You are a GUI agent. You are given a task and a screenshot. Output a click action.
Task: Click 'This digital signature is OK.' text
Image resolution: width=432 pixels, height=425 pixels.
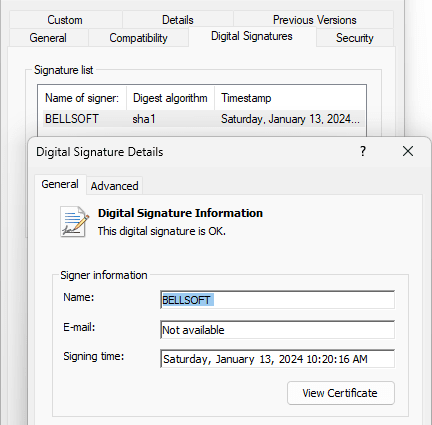[x=162, y=231]
